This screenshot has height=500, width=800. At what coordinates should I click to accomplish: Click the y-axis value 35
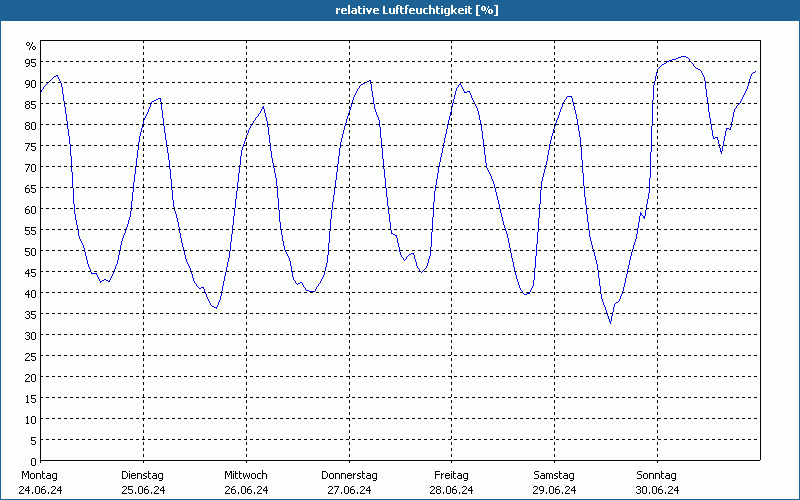(x=31, y=314)
